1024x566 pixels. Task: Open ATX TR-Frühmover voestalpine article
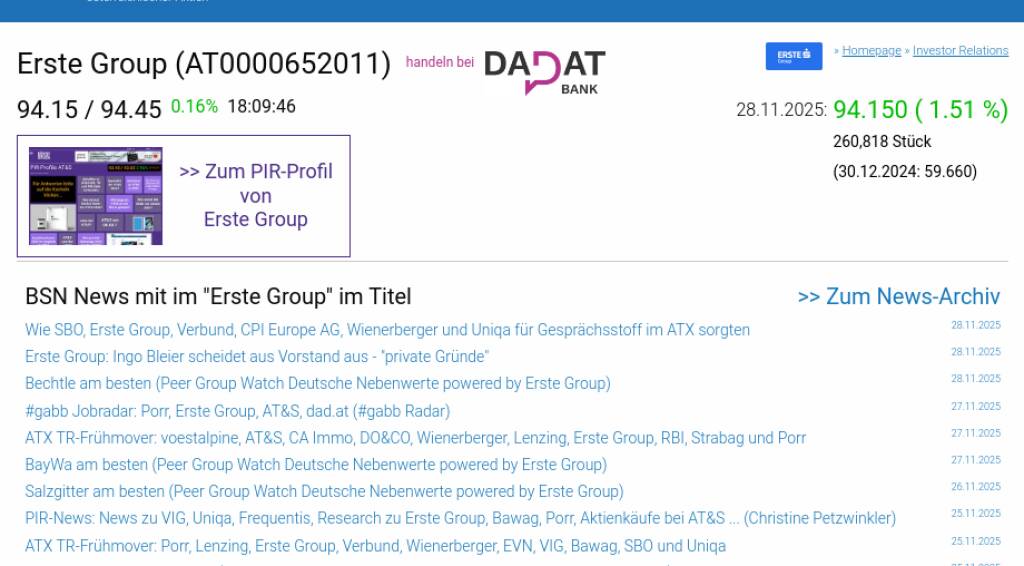pos(415,438)
